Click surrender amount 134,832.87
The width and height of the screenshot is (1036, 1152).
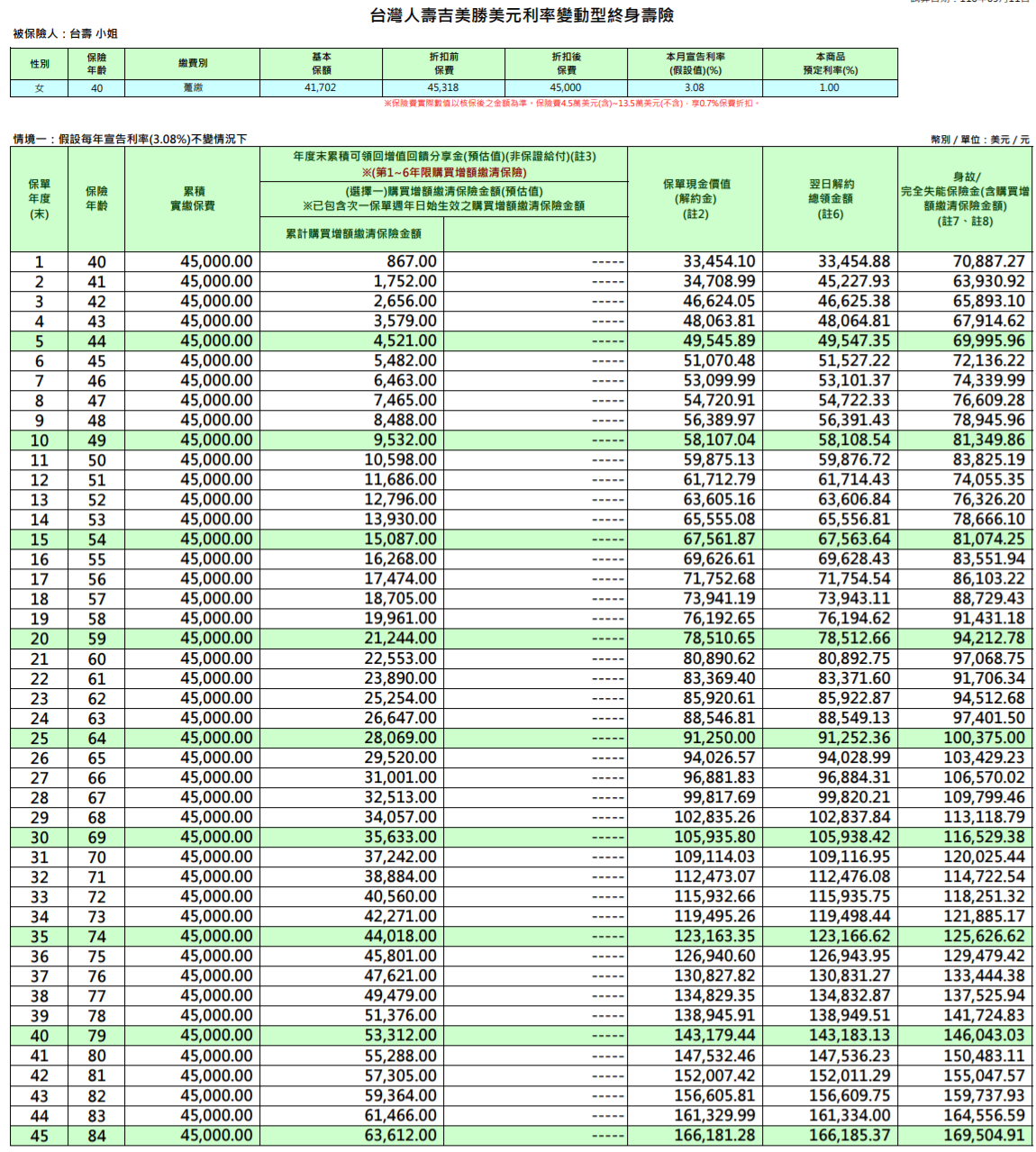point(850,995)
